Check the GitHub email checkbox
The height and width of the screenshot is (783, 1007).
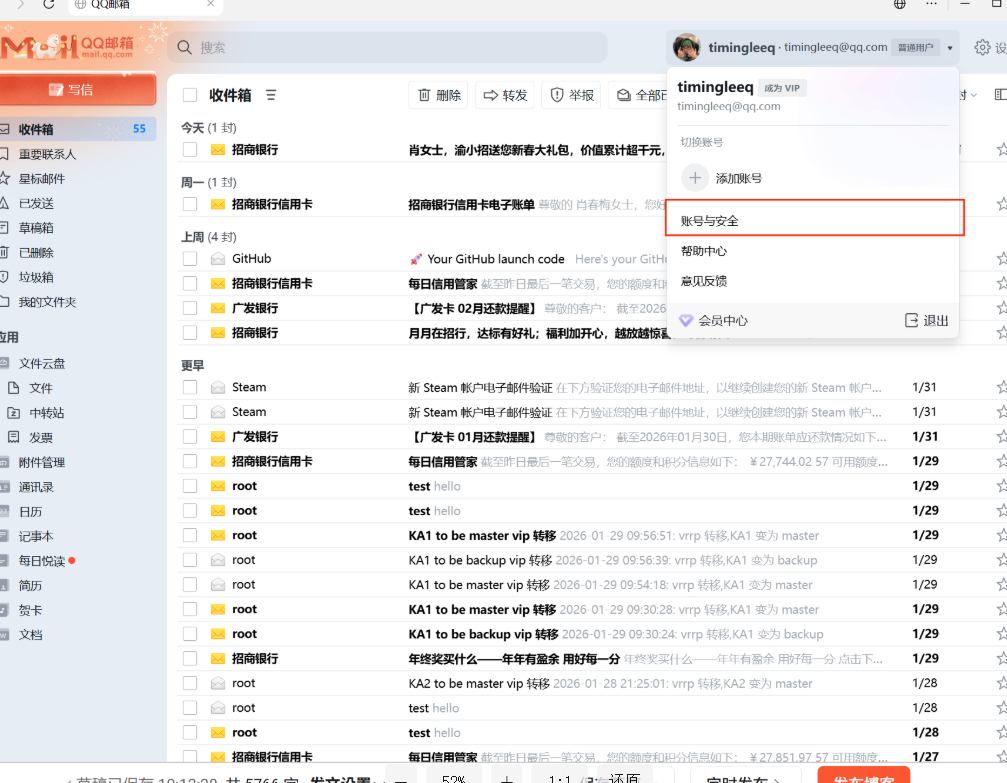[190, 259]
